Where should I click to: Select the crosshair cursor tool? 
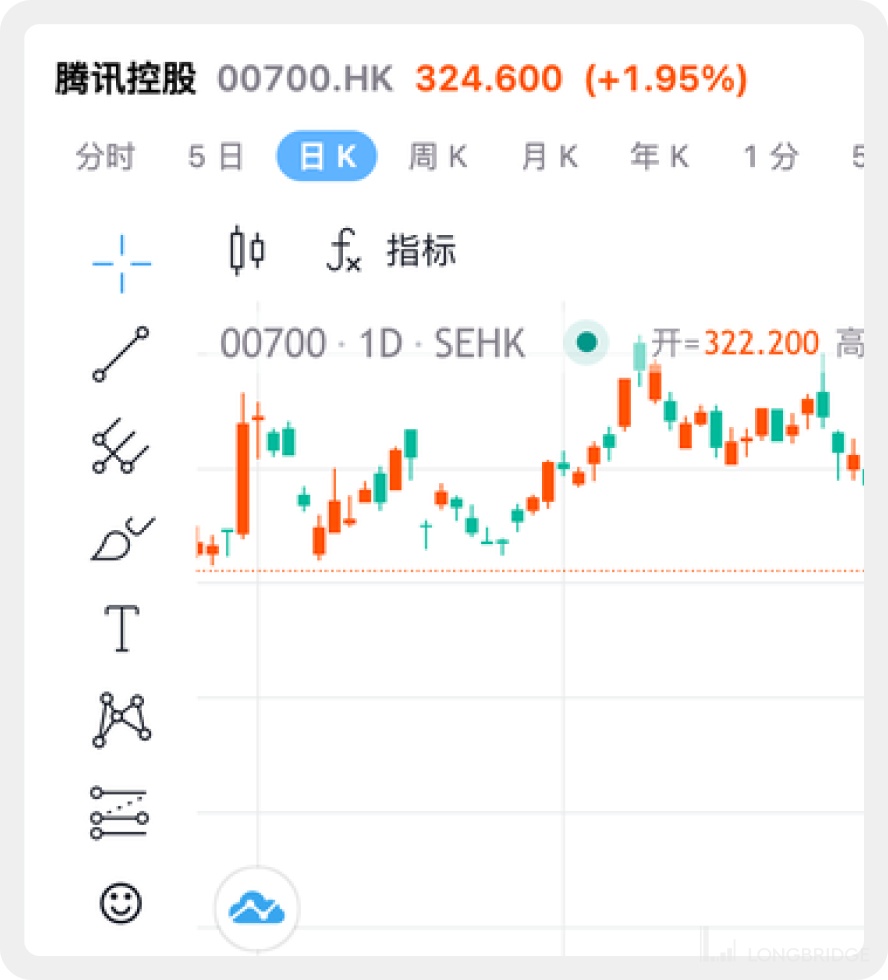point(121,264)
